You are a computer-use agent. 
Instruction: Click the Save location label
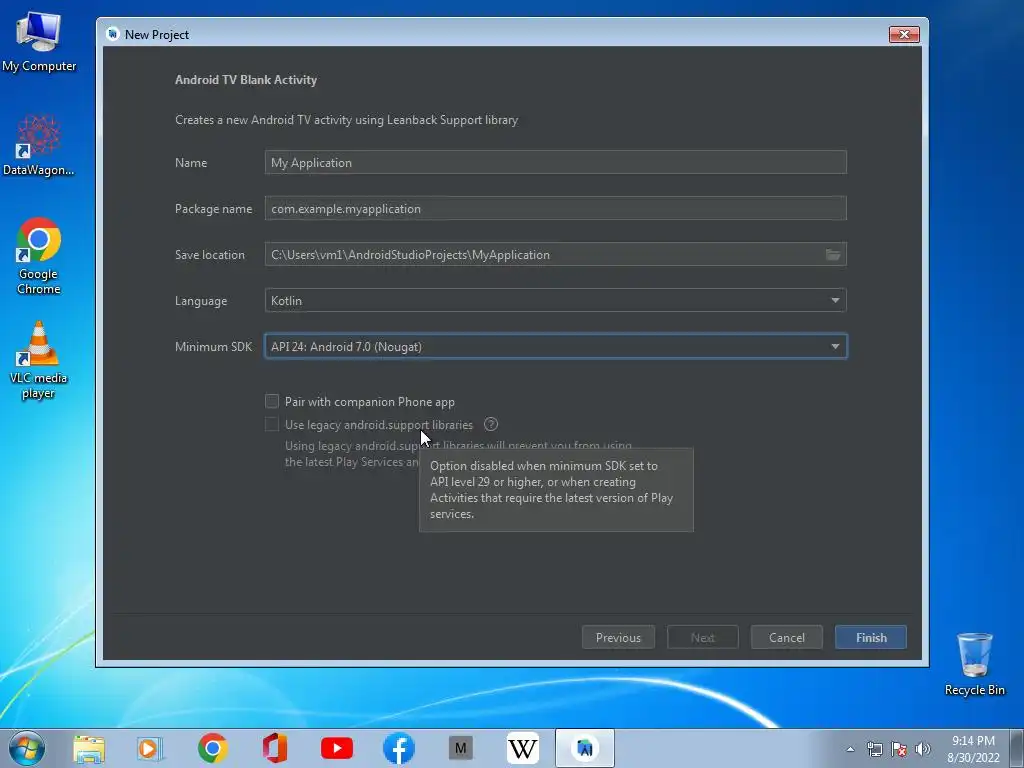coord(210,255)
